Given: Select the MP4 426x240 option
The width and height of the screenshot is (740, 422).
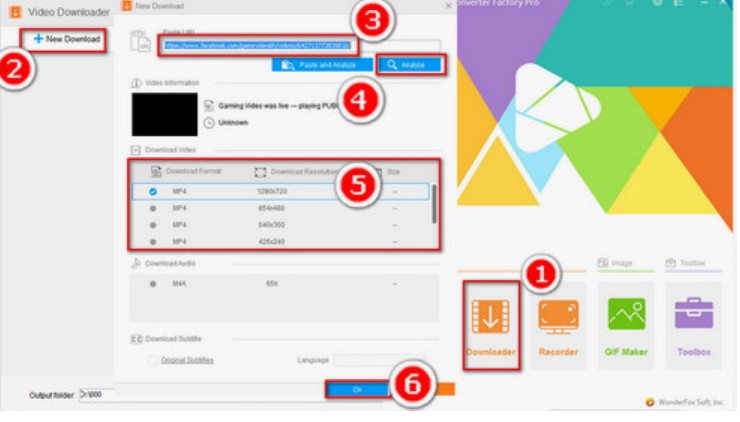Looking at the screenshot, I should [x=281, y=241].
